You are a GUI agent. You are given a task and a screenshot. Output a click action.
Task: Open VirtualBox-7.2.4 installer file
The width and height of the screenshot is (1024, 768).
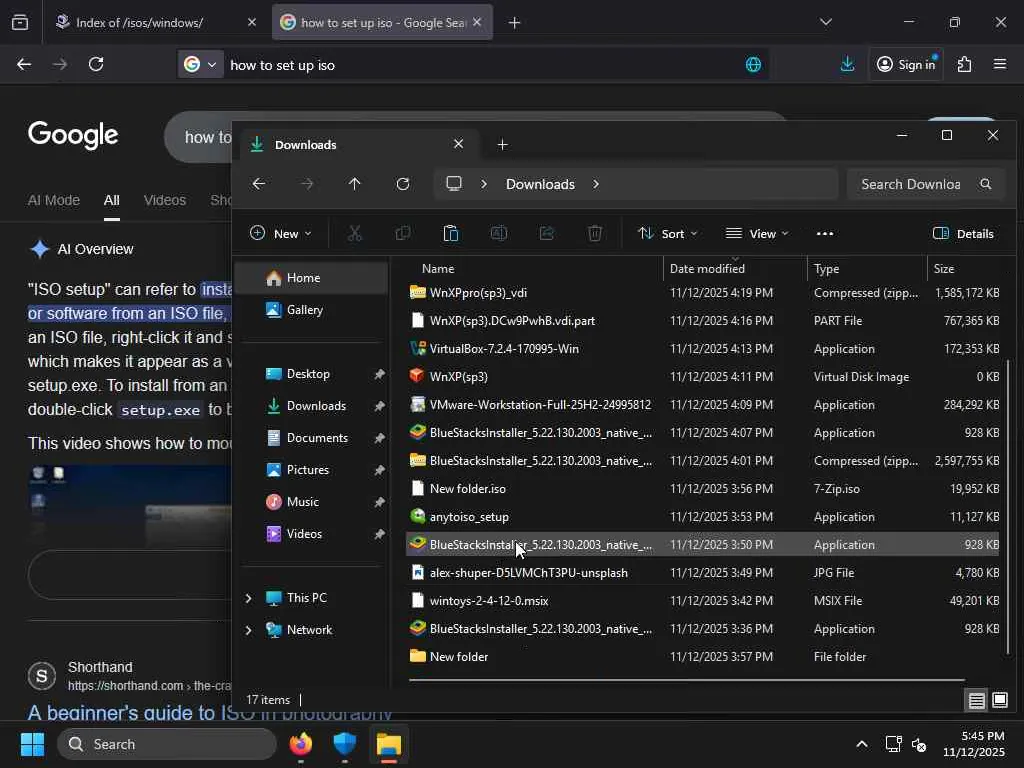(503, 349)
